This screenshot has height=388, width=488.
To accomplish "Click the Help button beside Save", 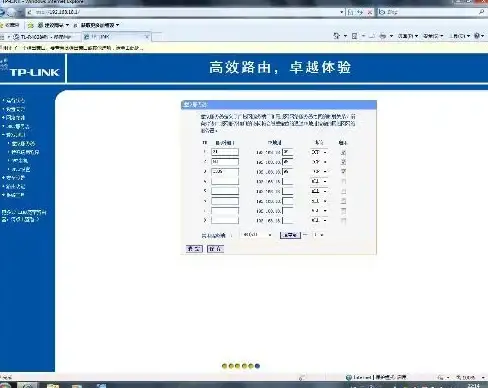I will coord(215,249).
